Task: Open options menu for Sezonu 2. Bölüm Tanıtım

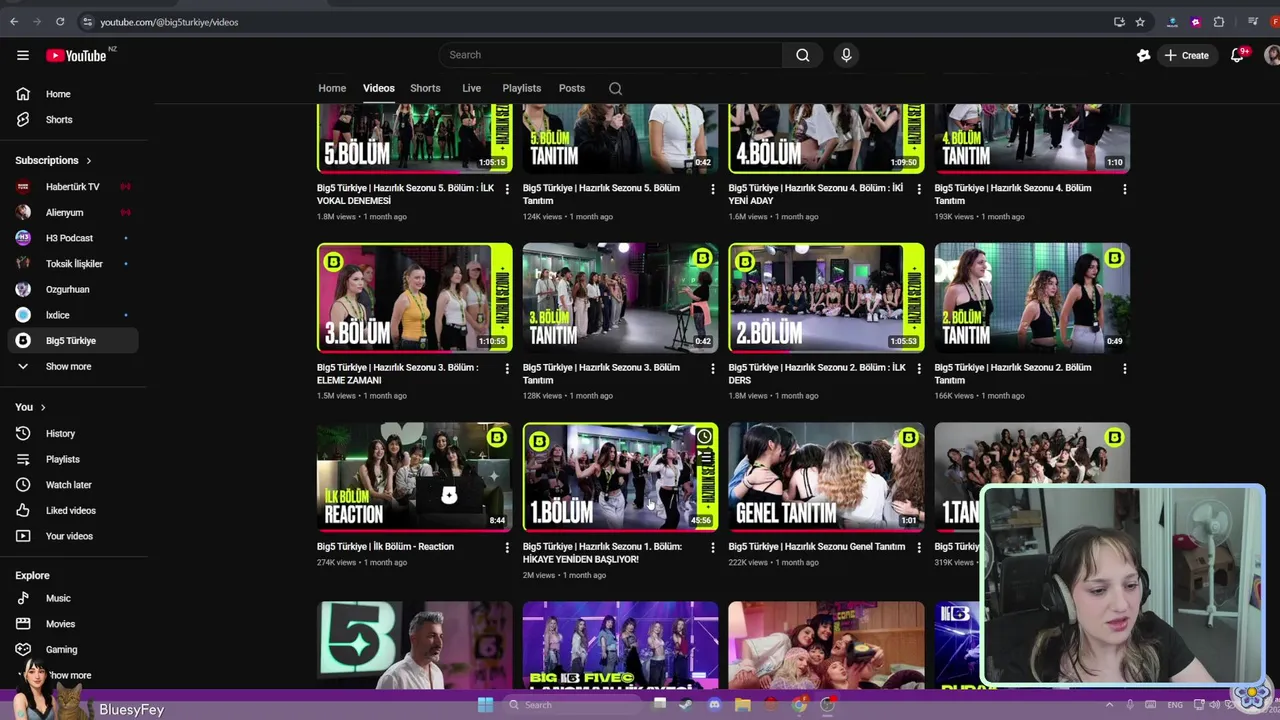Action: (1125, 368)
